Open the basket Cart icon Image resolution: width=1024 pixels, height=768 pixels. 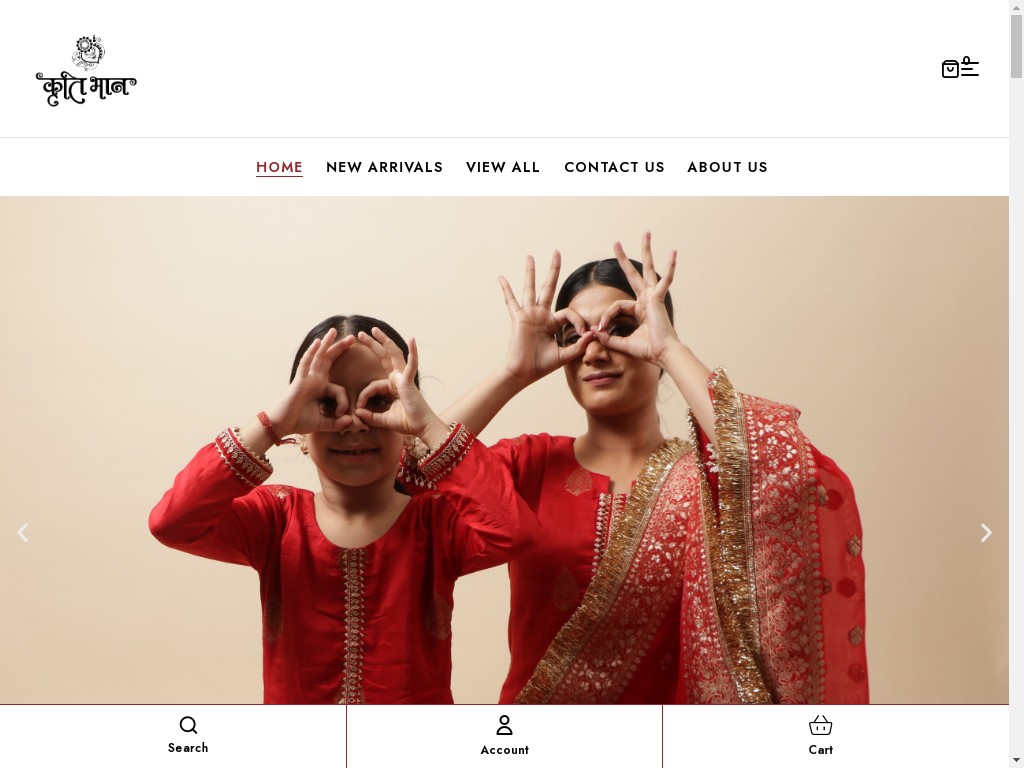point(820,726)
